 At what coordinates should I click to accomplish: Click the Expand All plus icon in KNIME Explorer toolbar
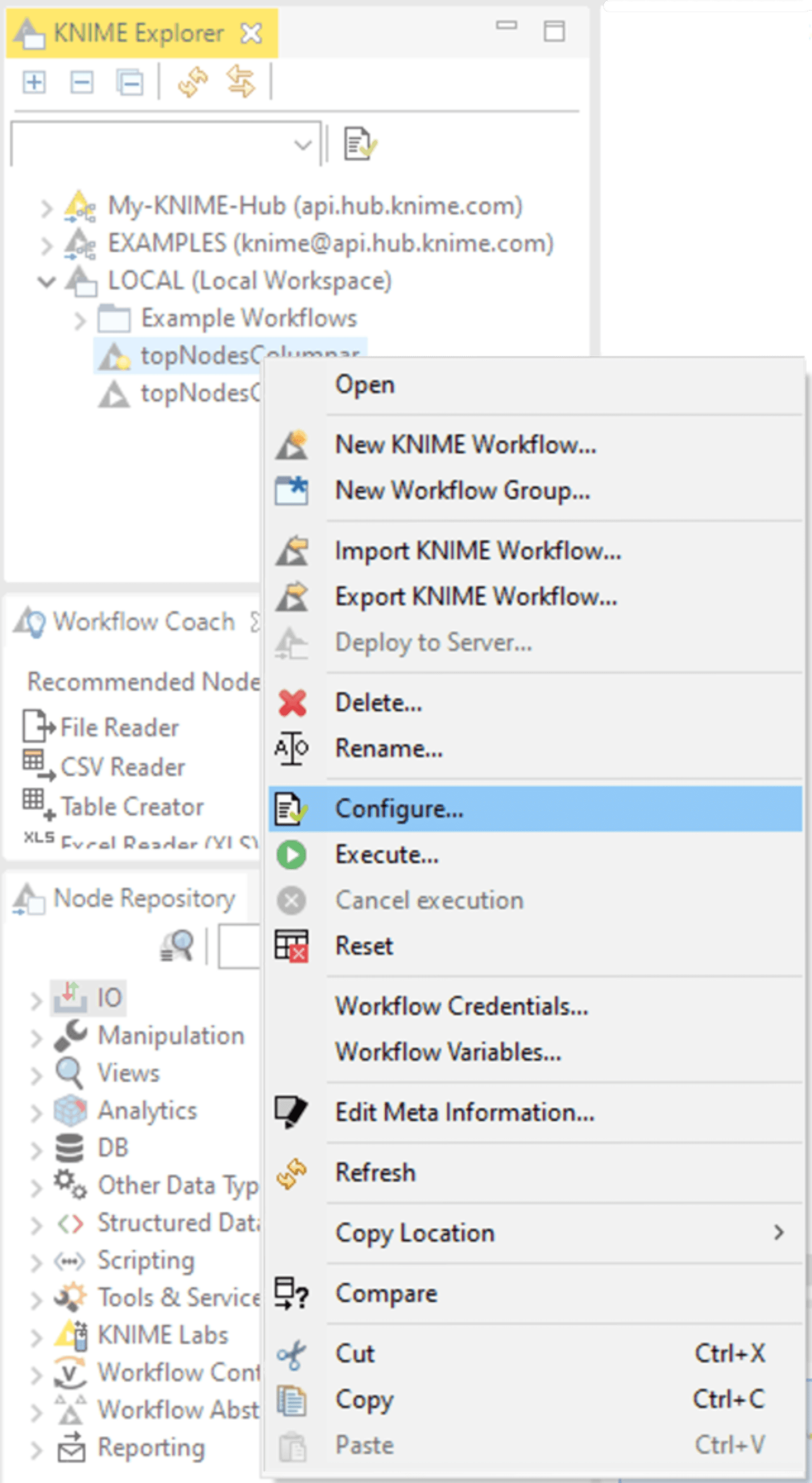(x=34, y=82)
